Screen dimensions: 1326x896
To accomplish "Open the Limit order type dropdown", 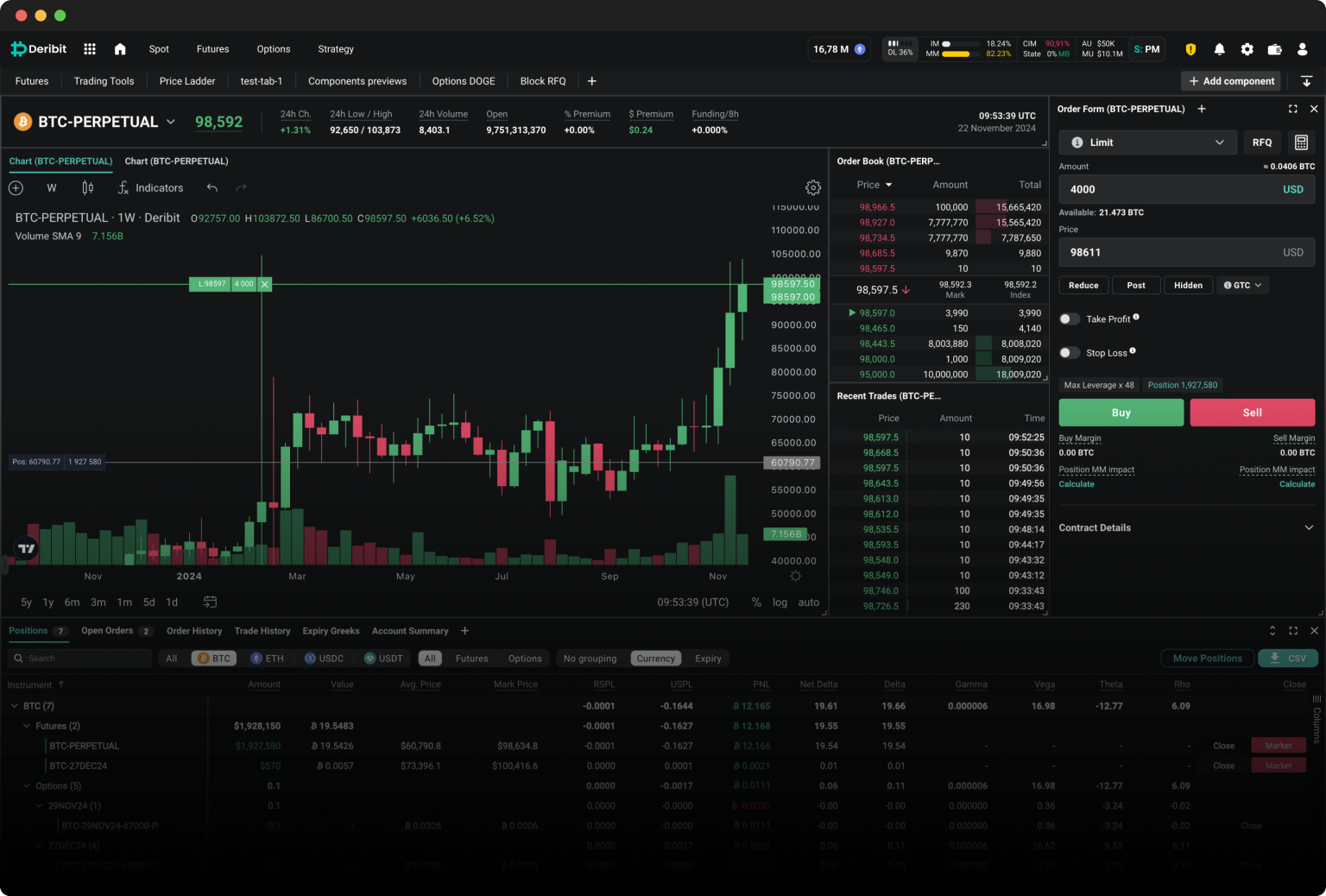I will click(1147, 142).
